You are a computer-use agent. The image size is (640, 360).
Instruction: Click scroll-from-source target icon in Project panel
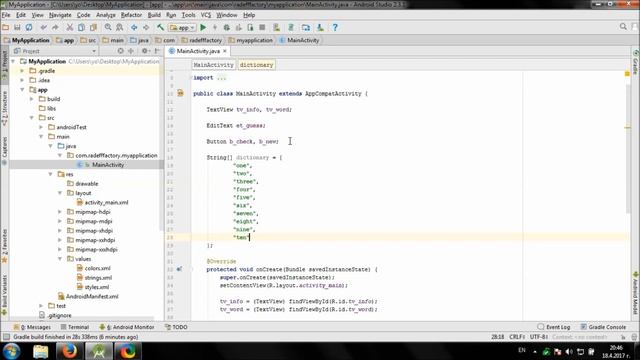pos(120,51)
